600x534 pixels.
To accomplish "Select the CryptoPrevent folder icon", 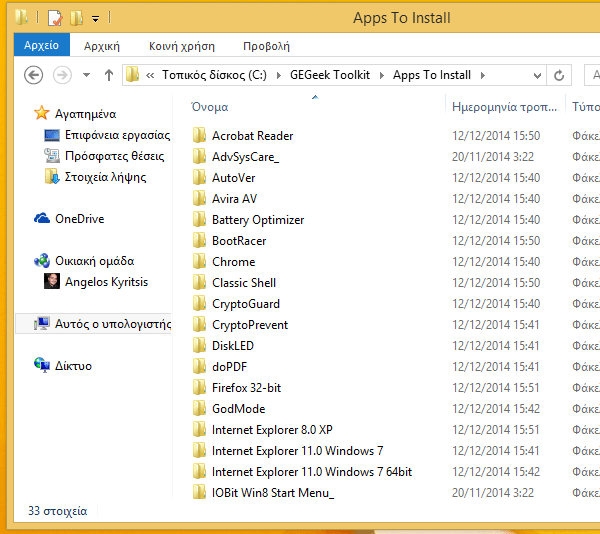I will pos(199,325).
